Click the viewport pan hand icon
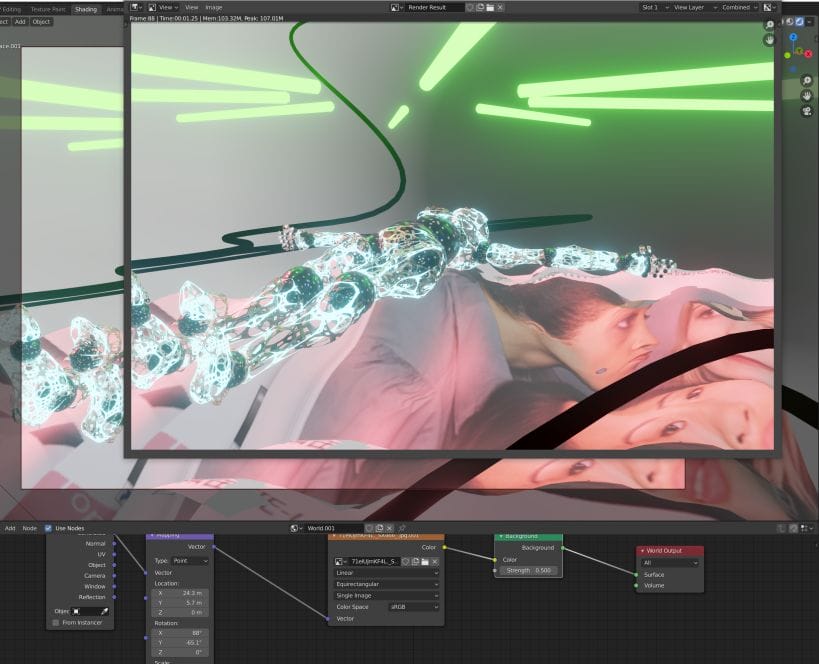This screenshot has width=819, height=664. tap(807, 96)
